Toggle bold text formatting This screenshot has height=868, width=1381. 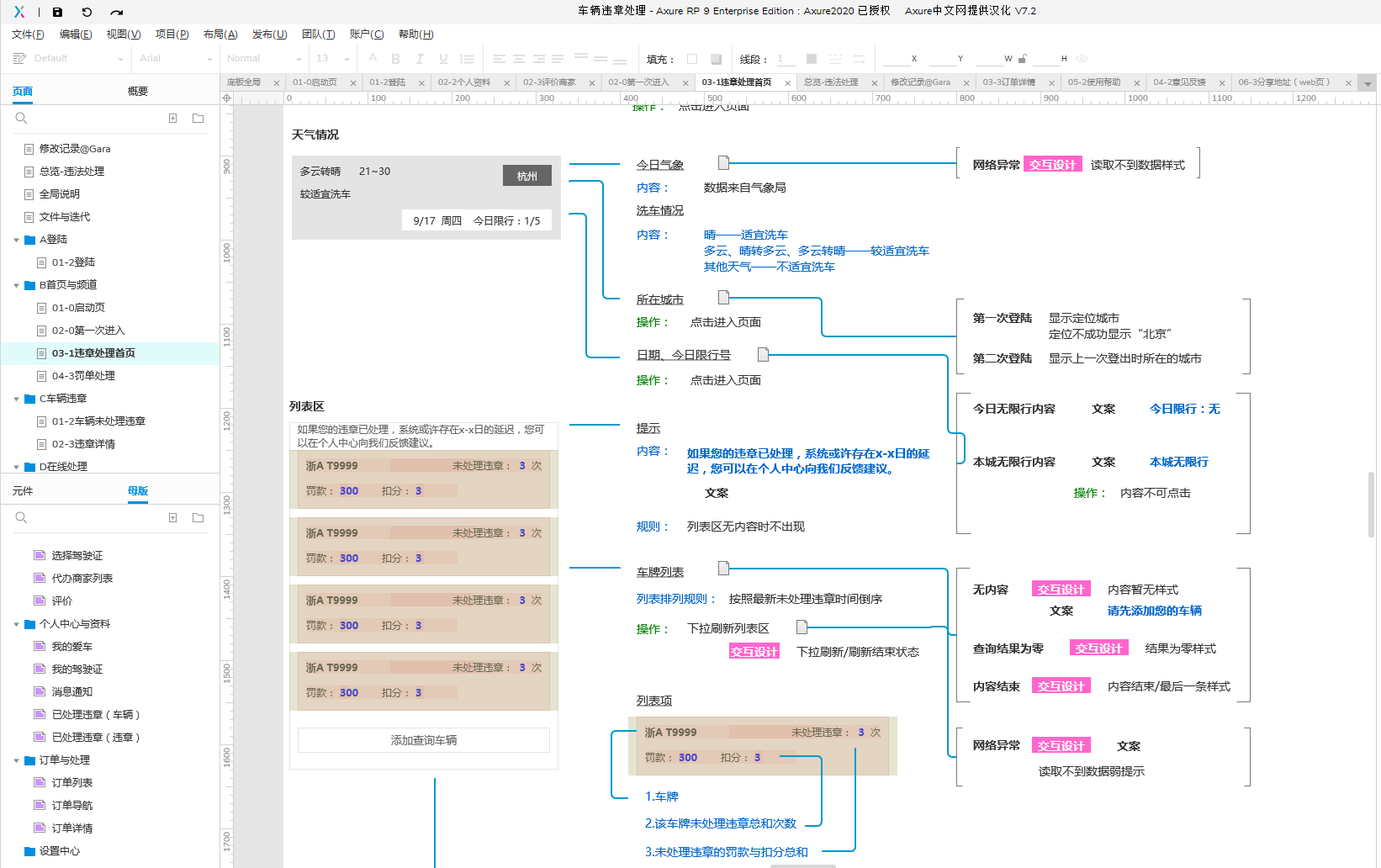pyautogui.click(x=395, y=59)
